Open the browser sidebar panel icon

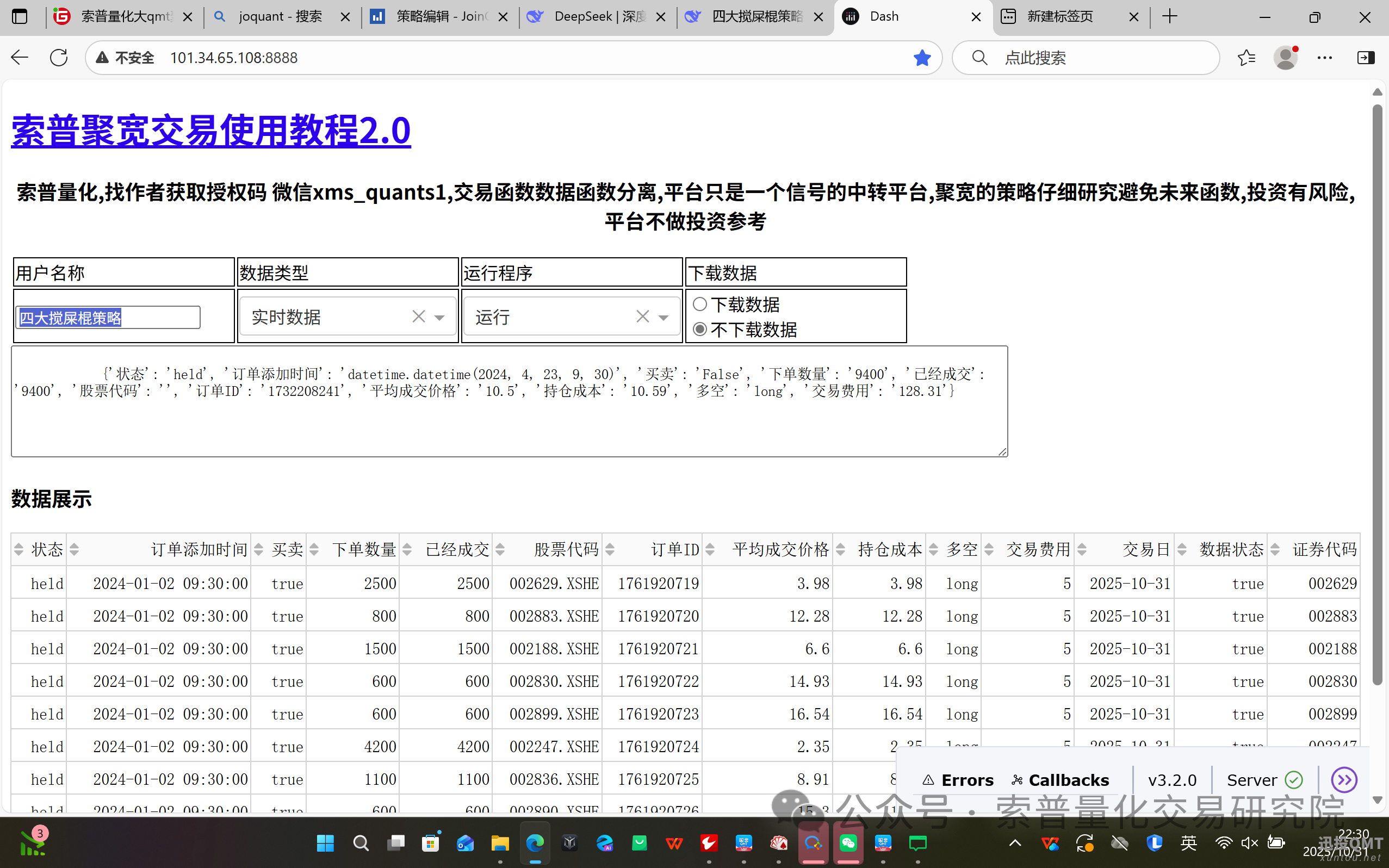[x=1366, y=58]
